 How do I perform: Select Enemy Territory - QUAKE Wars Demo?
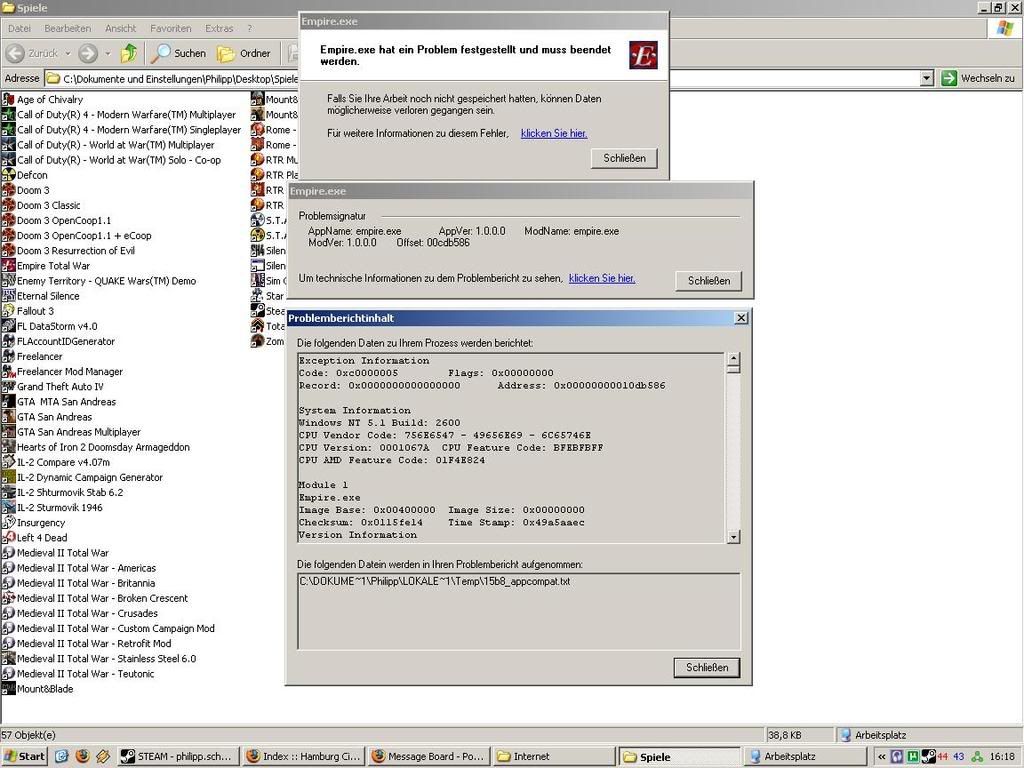[x=99, y=281]
